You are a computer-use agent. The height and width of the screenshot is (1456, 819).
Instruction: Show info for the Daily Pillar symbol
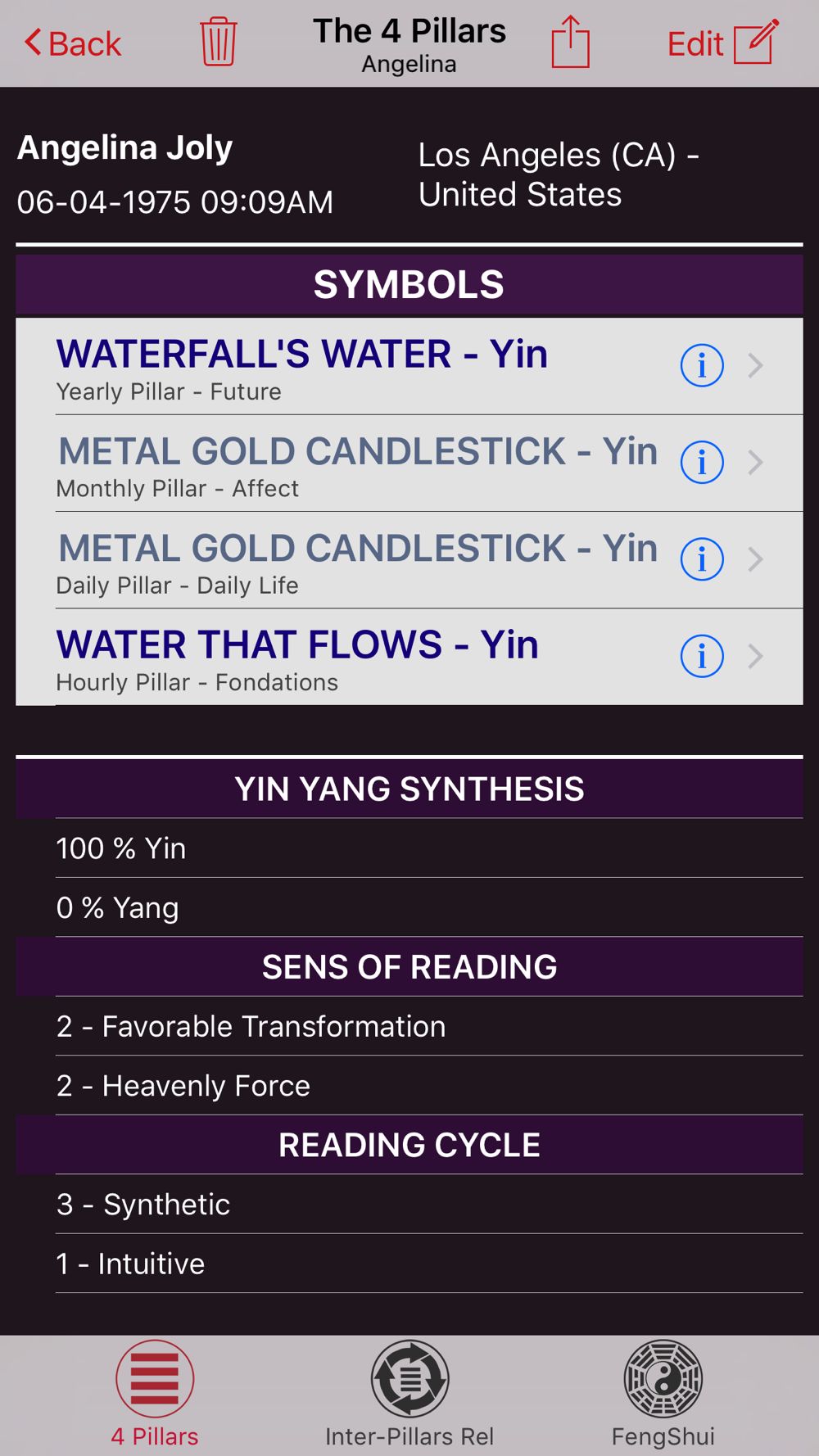[702, 559]
